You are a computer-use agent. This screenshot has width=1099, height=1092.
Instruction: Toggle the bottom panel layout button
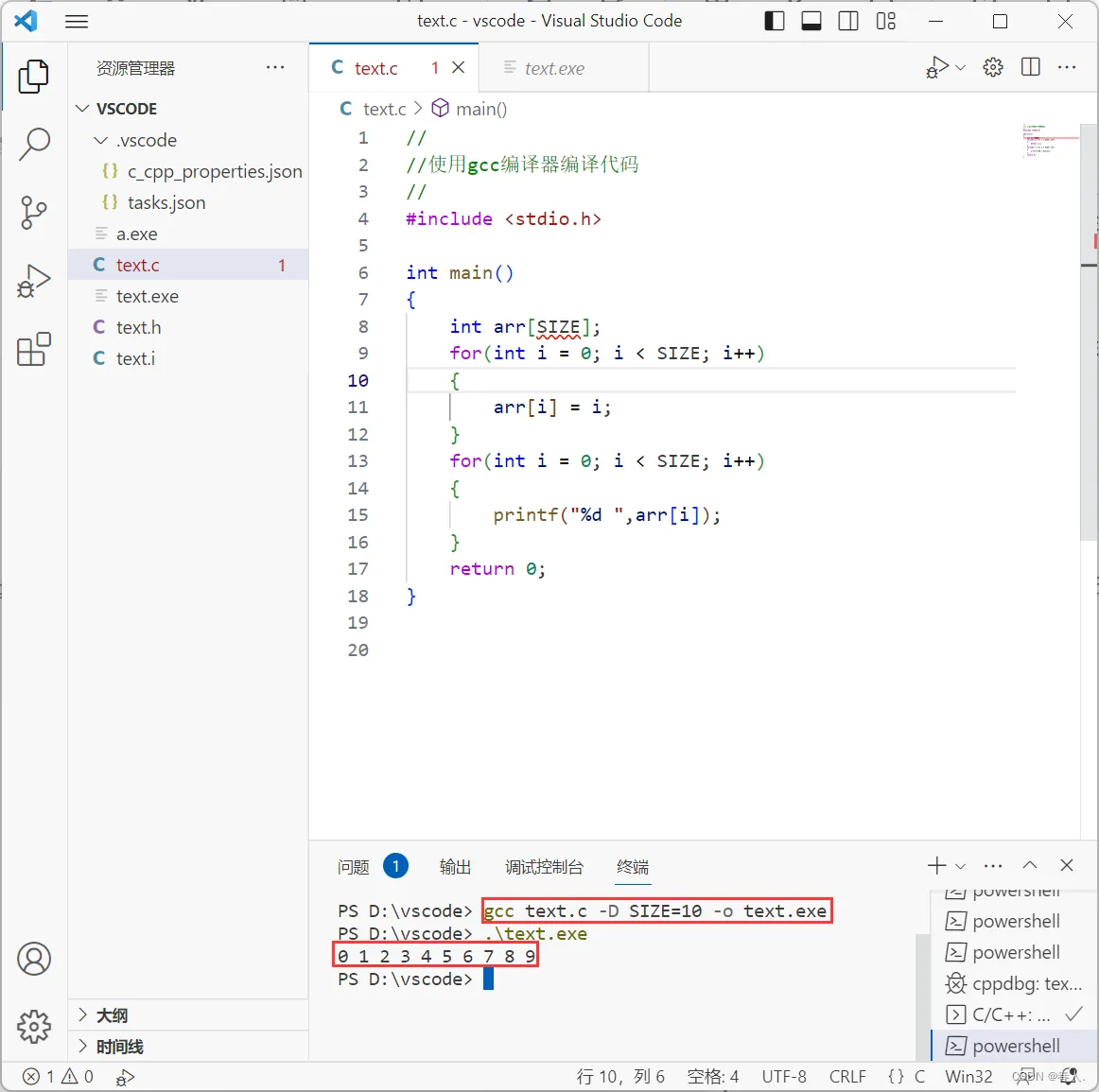pyautogui.click(x=811, y=21)
